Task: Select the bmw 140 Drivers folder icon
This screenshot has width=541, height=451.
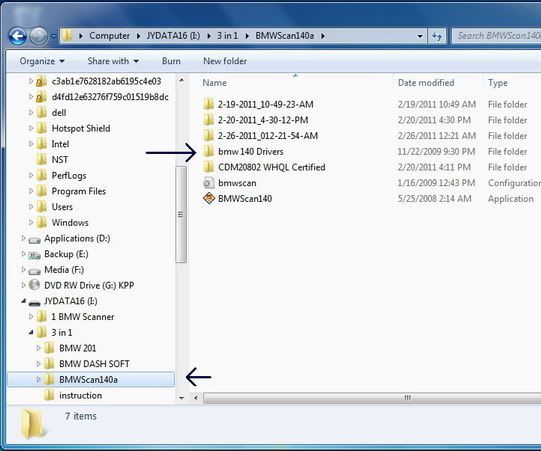Action: pyautogui.click(x=208, y=151)
